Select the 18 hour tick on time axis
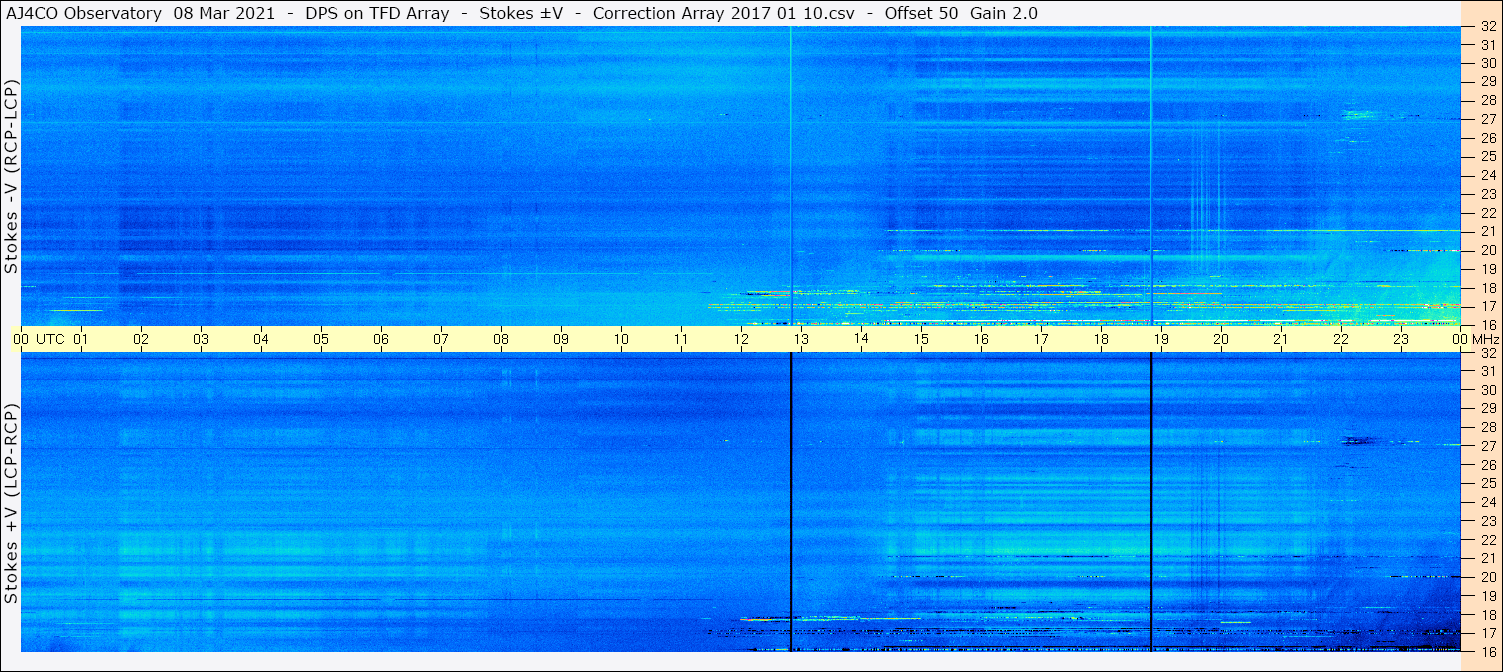Screen dimensions: 1503x672 tap(1101, 339)
